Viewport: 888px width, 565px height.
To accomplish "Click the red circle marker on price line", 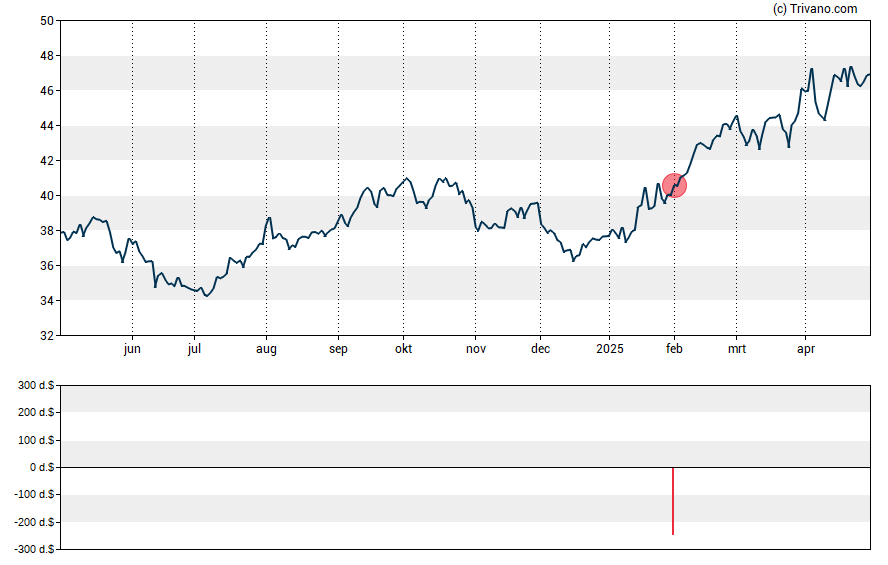I will [674, 186].
